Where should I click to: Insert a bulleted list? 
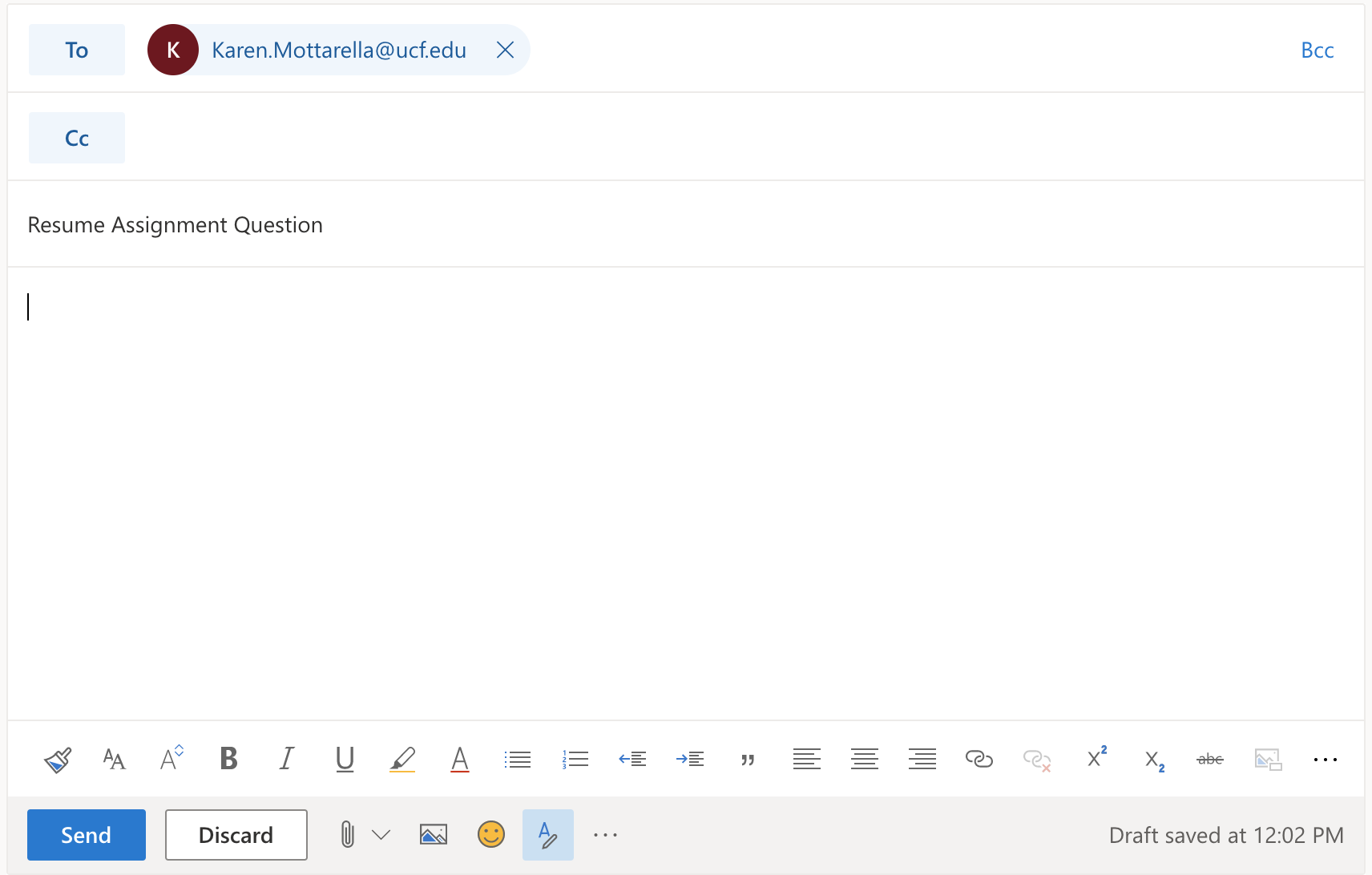[518, 759]
